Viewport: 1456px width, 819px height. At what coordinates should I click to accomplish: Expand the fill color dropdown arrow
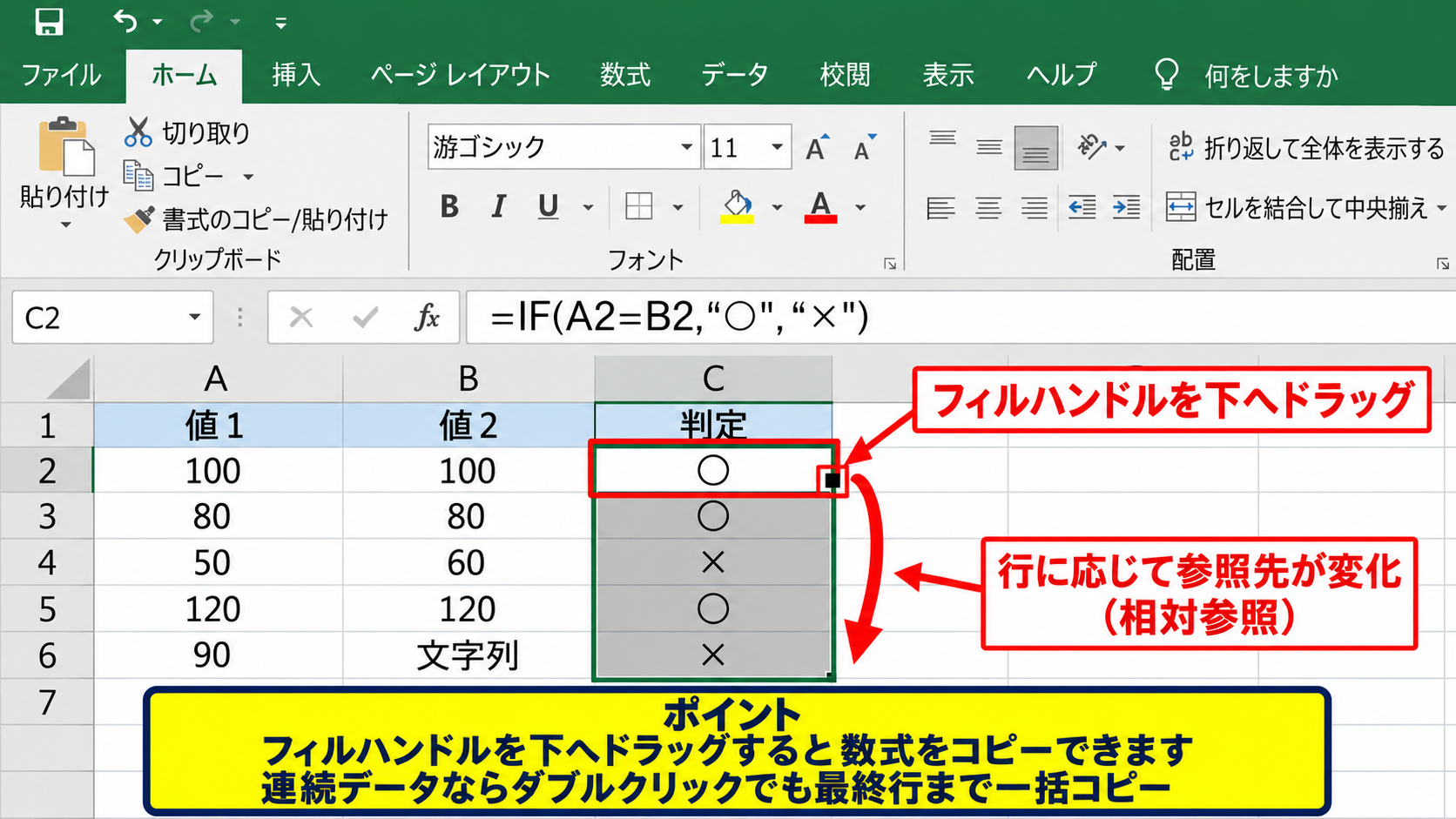click(777, 207)
